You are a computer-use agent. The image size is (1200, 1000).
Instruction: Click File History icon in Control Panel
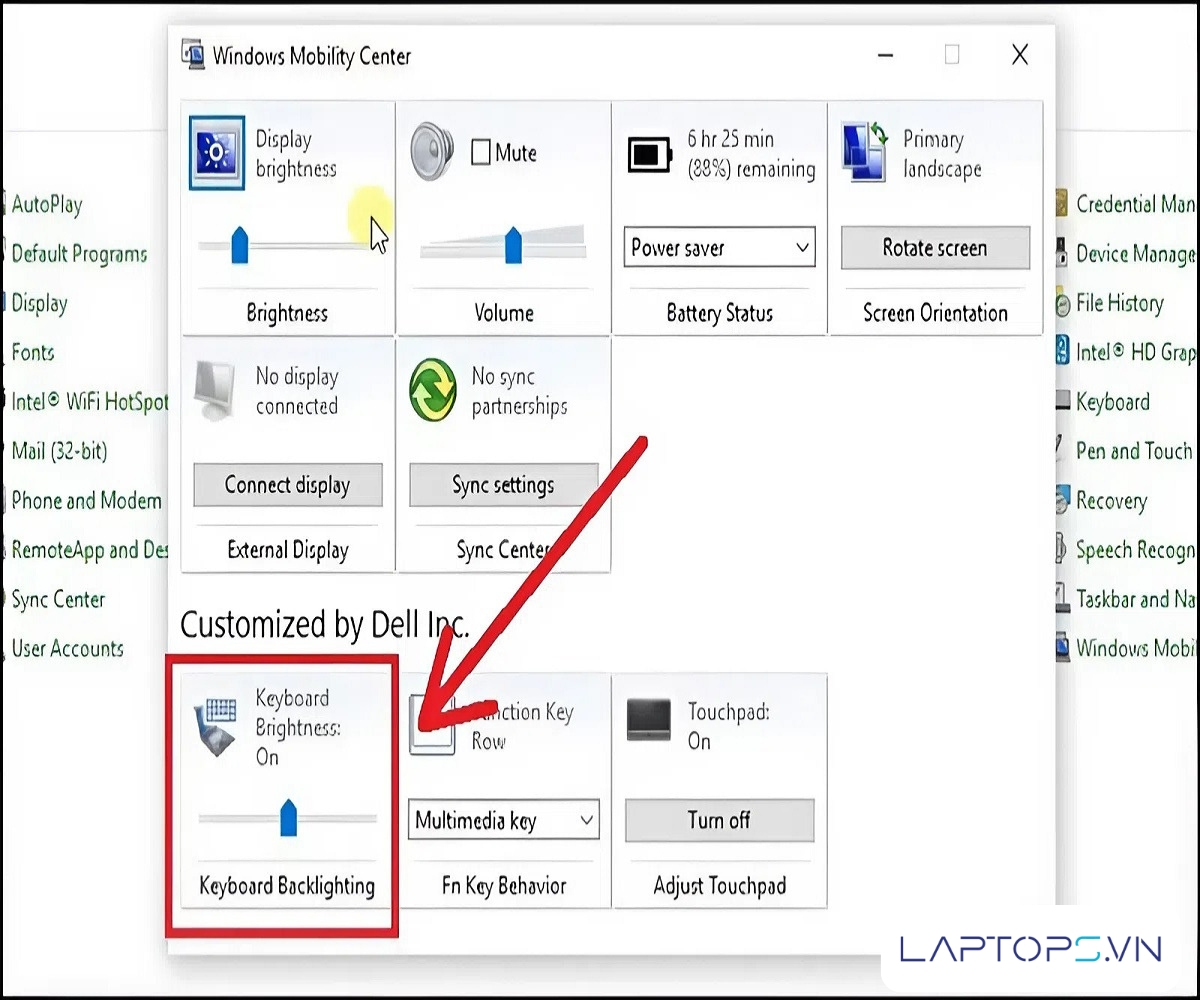tap(1062, 303)
